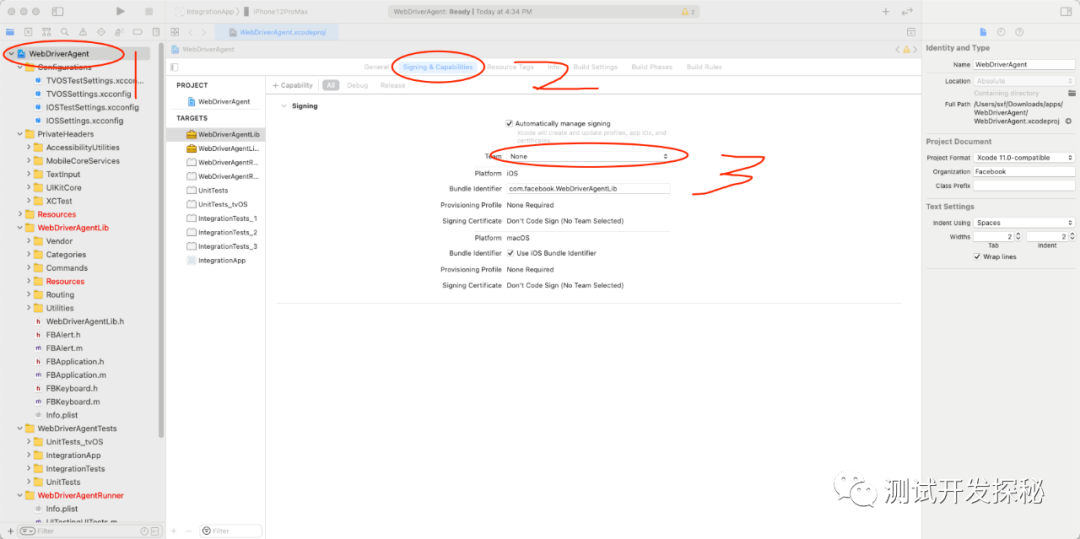Toggle the navigator sidebar visibility
The width and height of the screenshot is (1080, 539).
(x=58, y=12)
